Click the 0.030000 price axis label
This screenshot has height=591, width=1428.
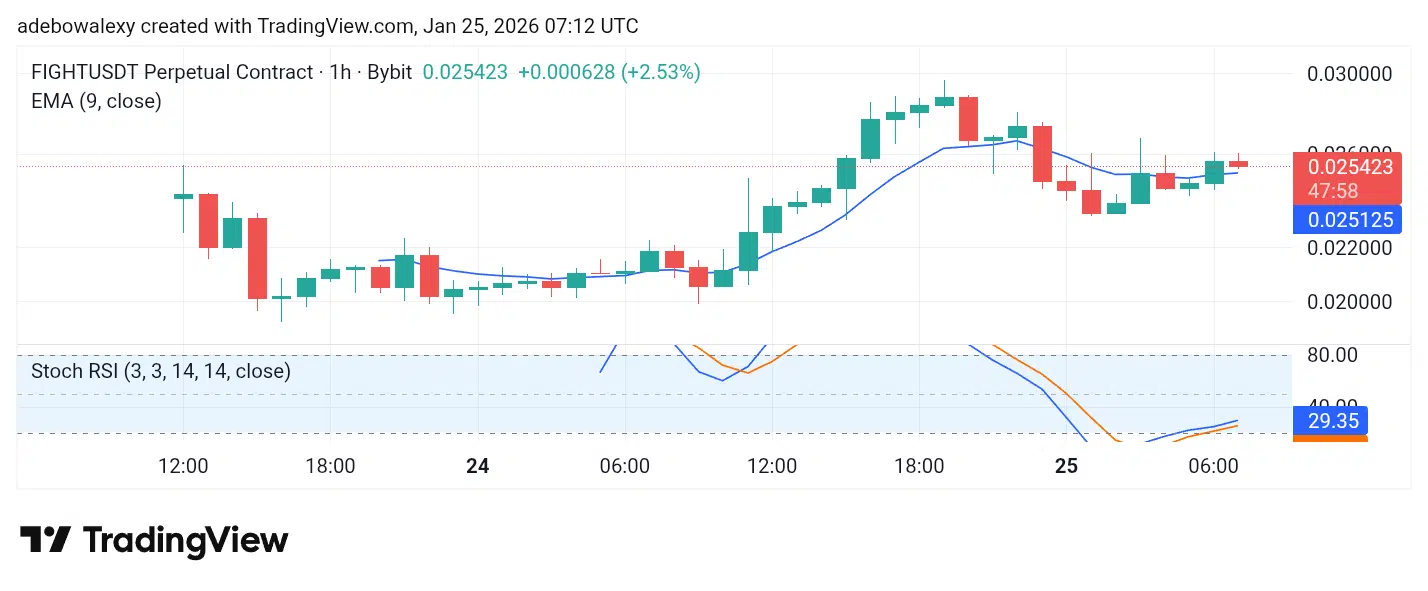pyautogui.click(x=1348, y=74)
